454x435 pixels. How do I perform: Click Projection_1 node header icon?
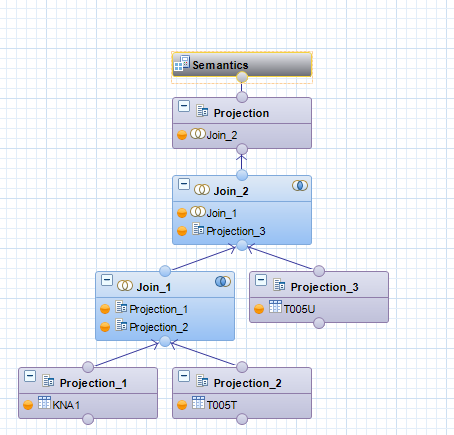pos(48,381)
